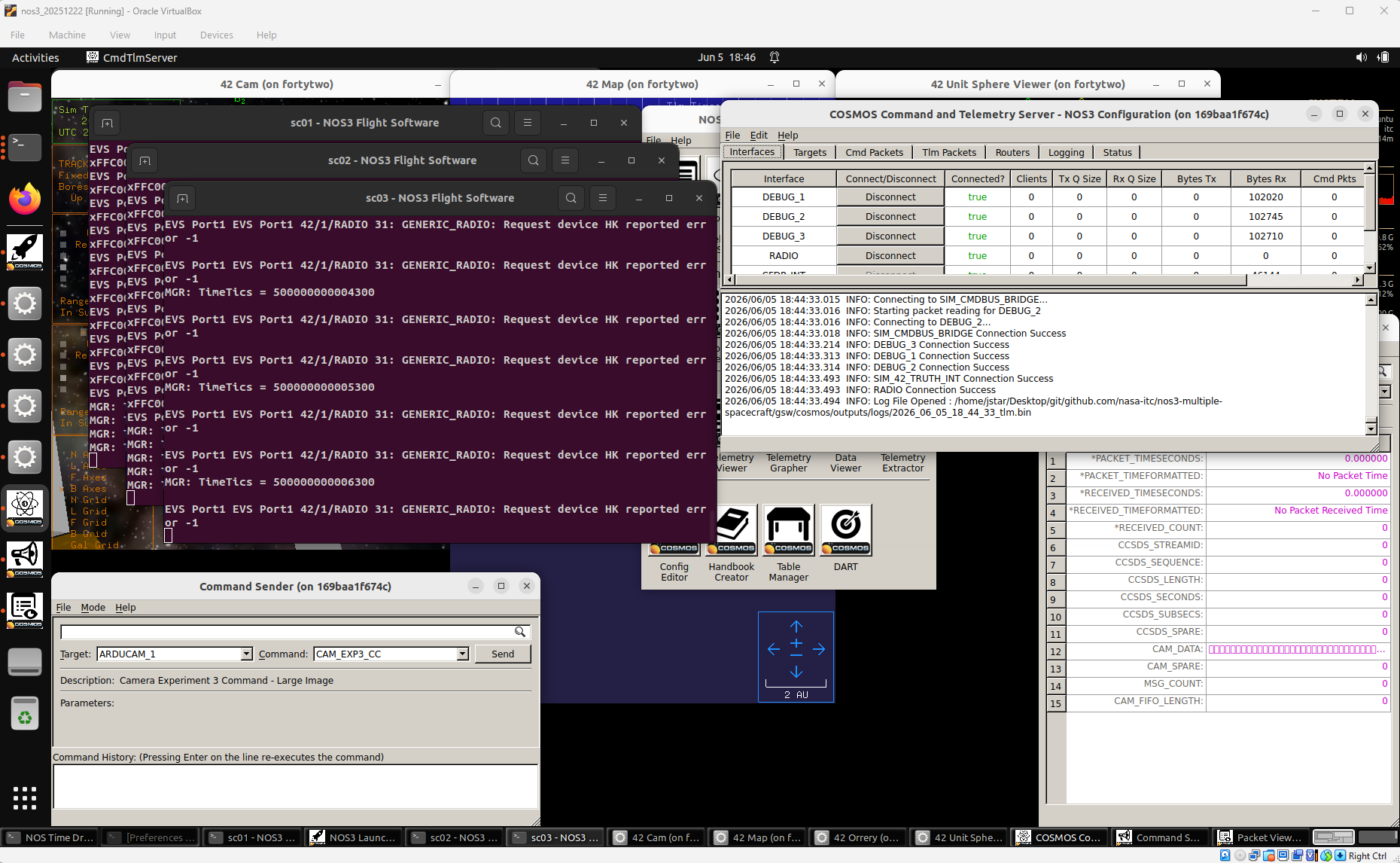Switch to the Targets tab
The width and height of the screenshot is (1400, 863).
[810, 152]
